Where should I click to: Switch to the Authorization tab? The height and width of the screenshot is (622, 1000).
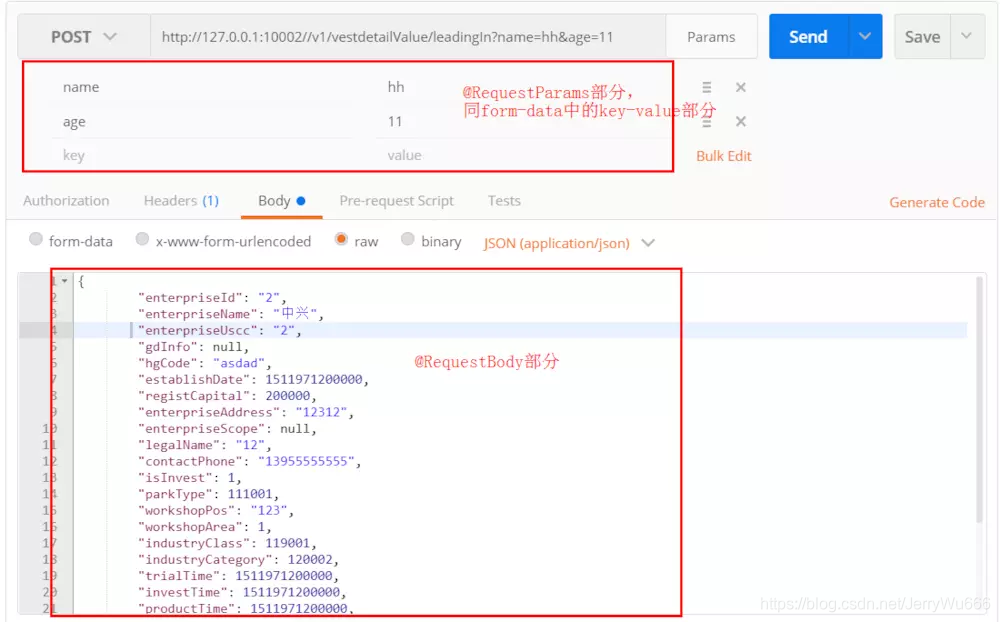[66, 201]
